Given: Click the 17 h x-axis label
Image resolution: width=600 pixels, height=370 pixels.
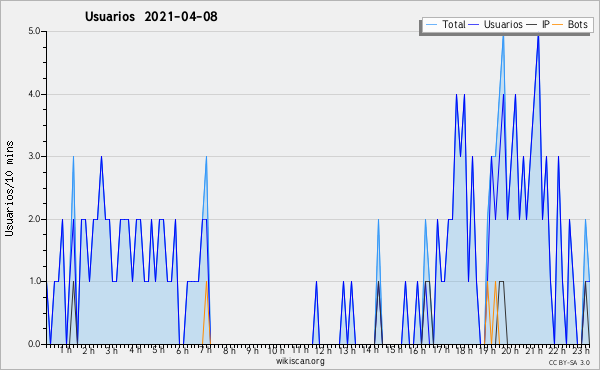Looking at the screenshot, I should point(441,350).
